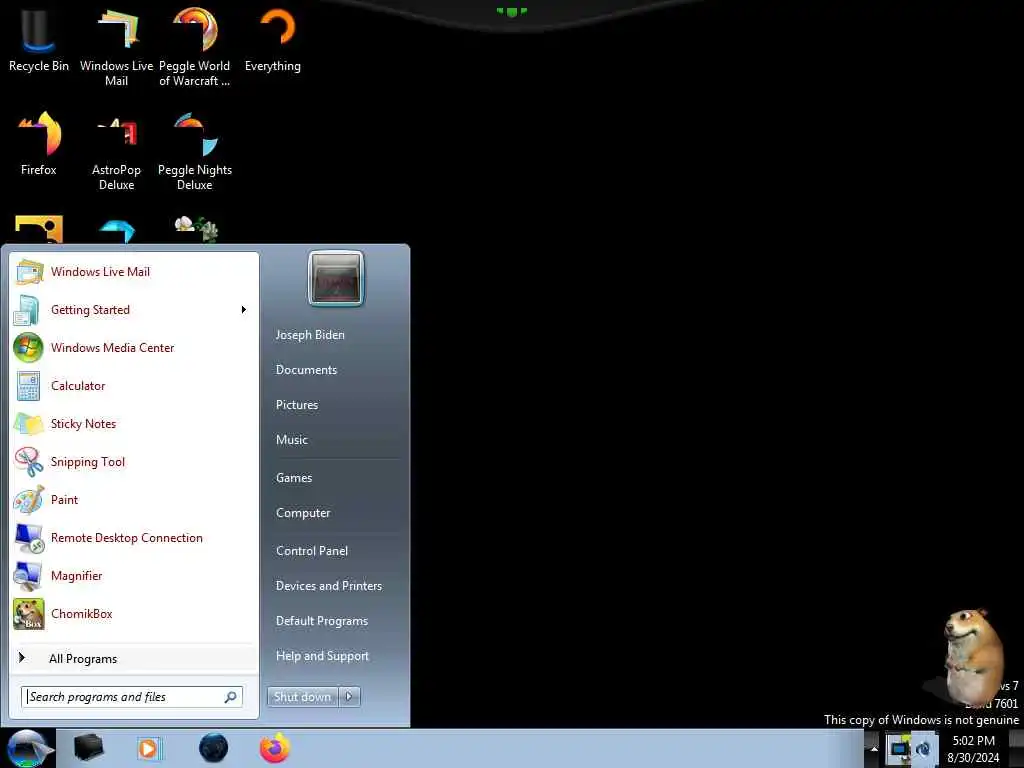Open Devices and Printers
The image size is (1024, 768).
pyautogui.click(x=329, y=586)
